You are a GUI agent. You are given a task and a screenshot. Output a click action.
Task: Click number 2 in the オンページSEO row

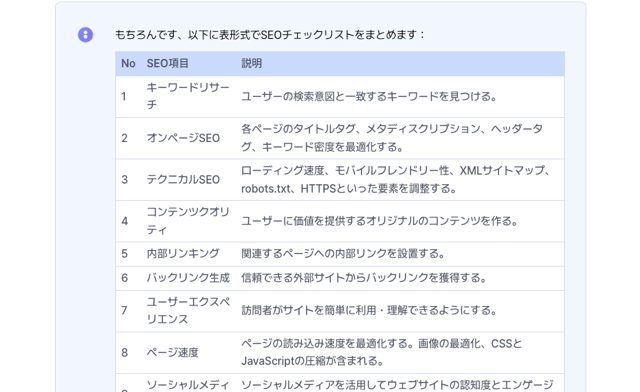(x=124, y=138)
